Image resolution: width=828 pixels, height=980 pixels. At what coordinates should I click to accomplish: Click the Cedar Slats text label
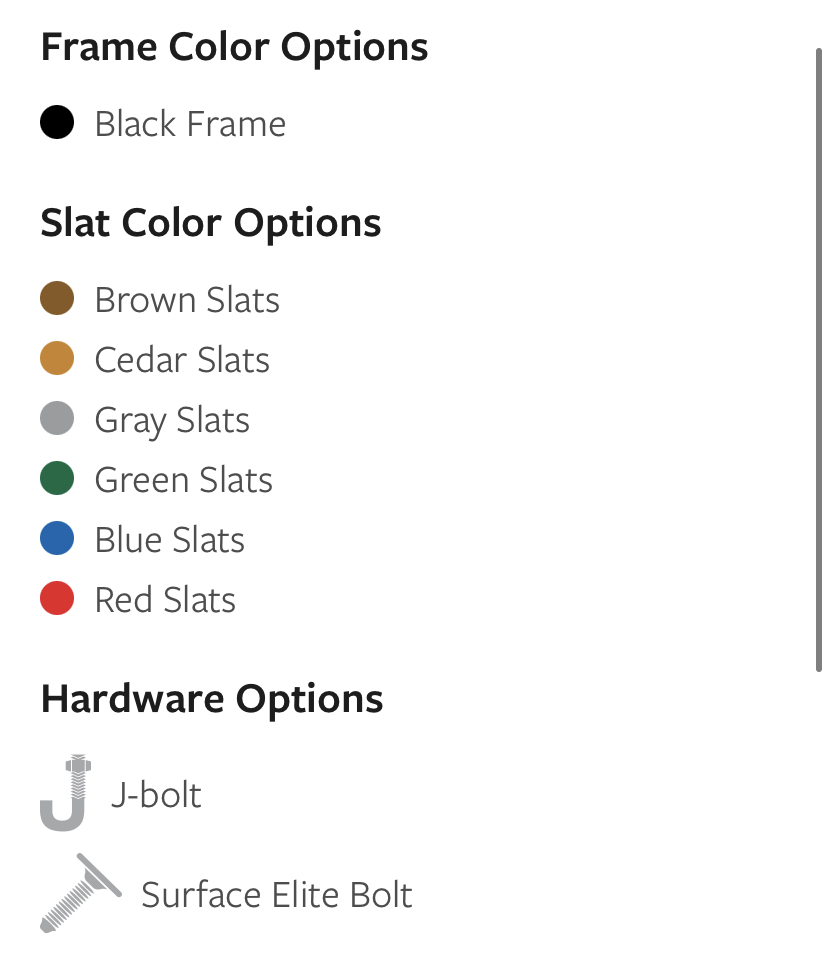coord(182,360)
